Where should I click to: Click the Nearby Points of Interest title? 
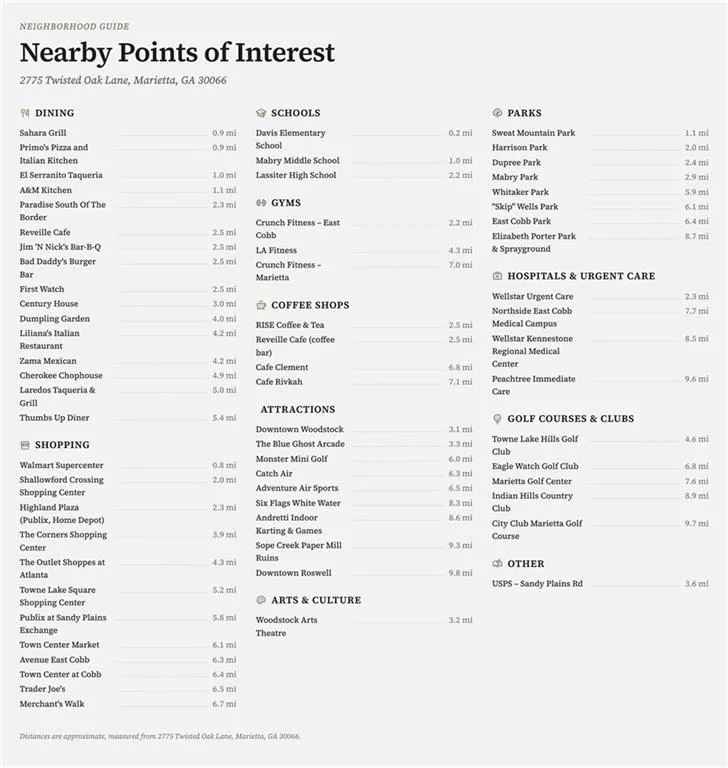point(177,52)
